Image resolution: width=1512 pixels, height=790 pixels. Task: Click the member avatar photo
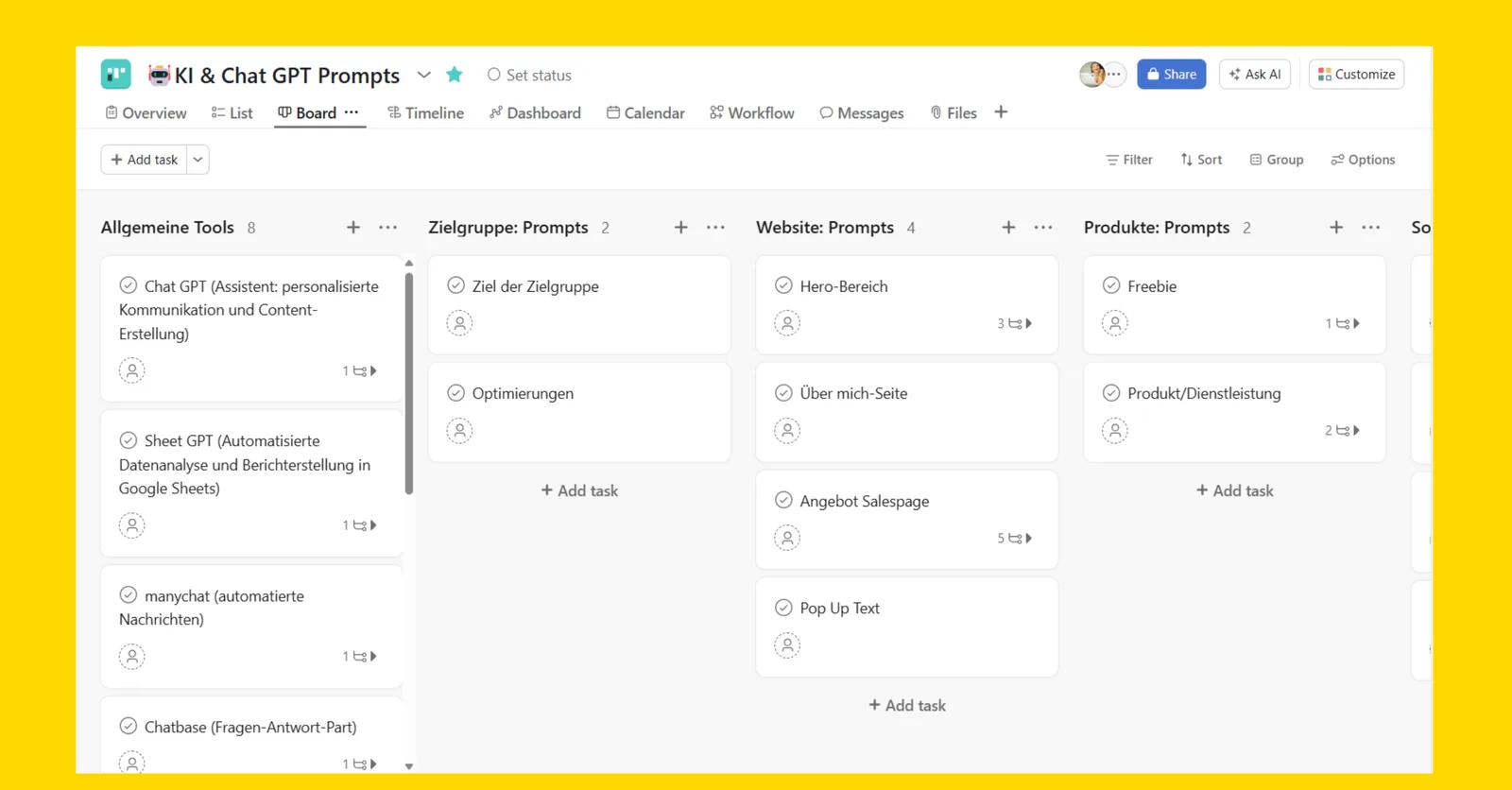tap(1091, 74)
